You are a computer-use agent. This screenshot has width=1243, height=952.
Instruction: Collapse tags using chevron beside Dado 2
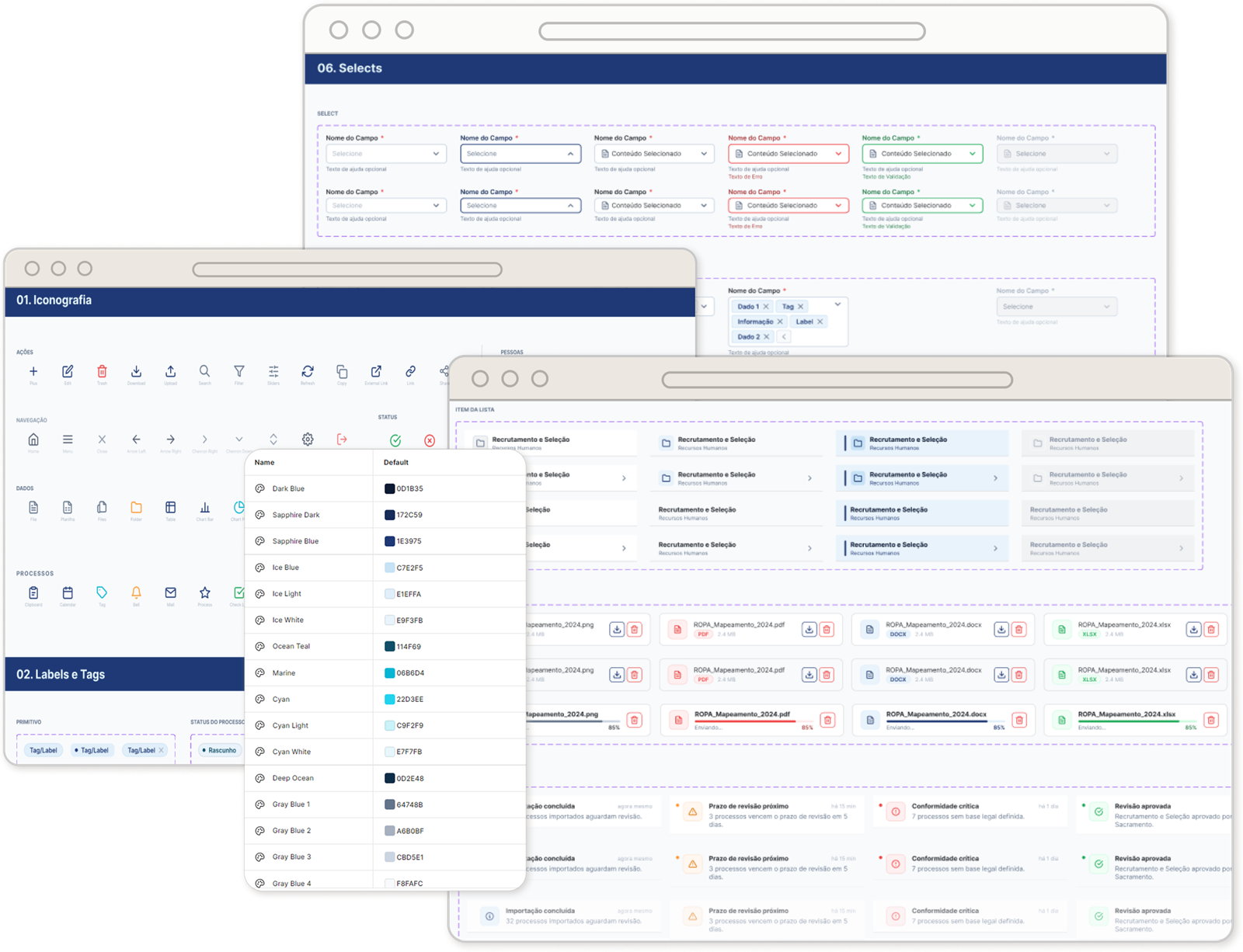tap(785, 337)
